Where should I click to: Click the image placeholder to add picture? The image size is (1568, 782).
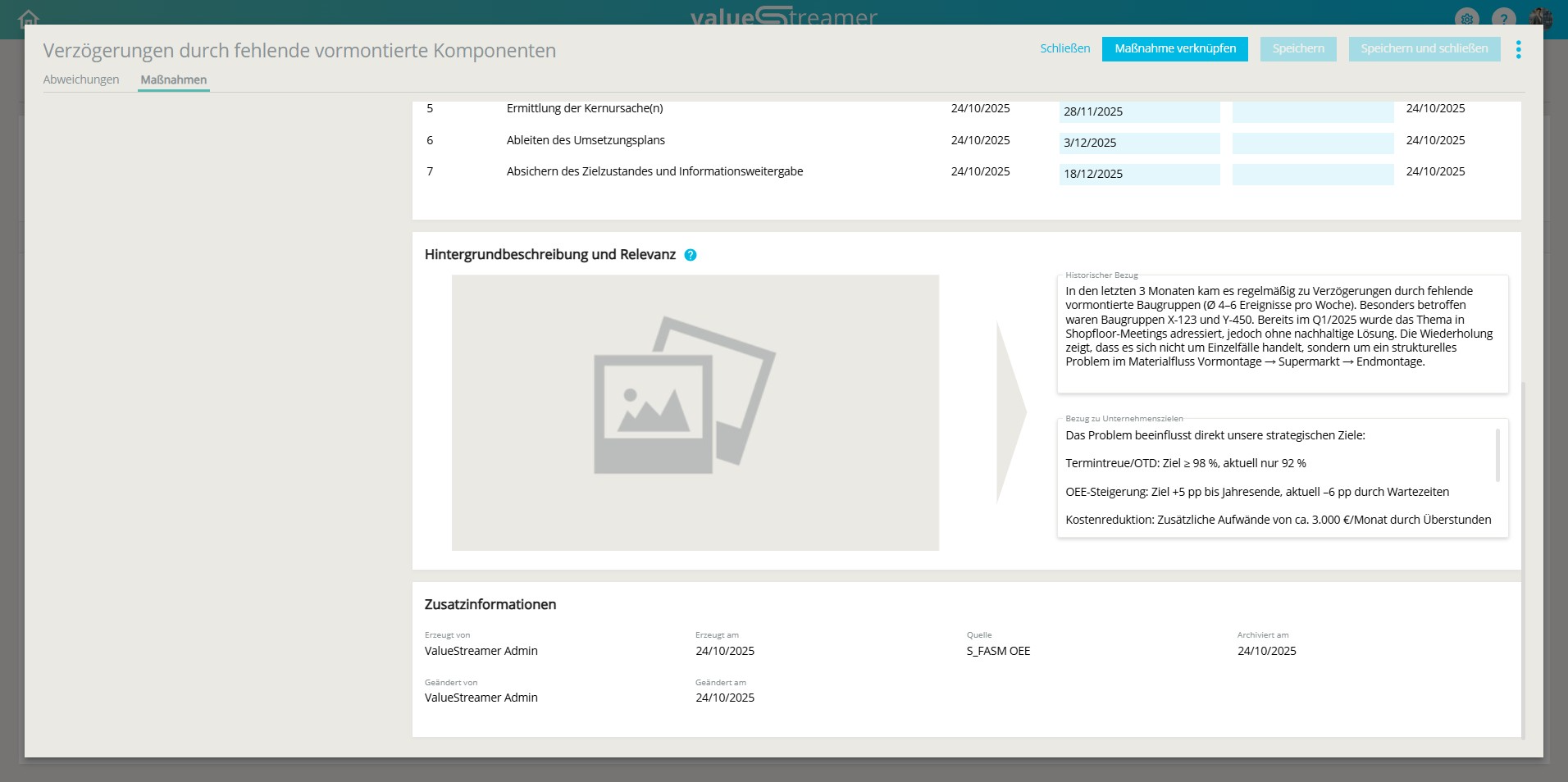(x=695, y=412)
